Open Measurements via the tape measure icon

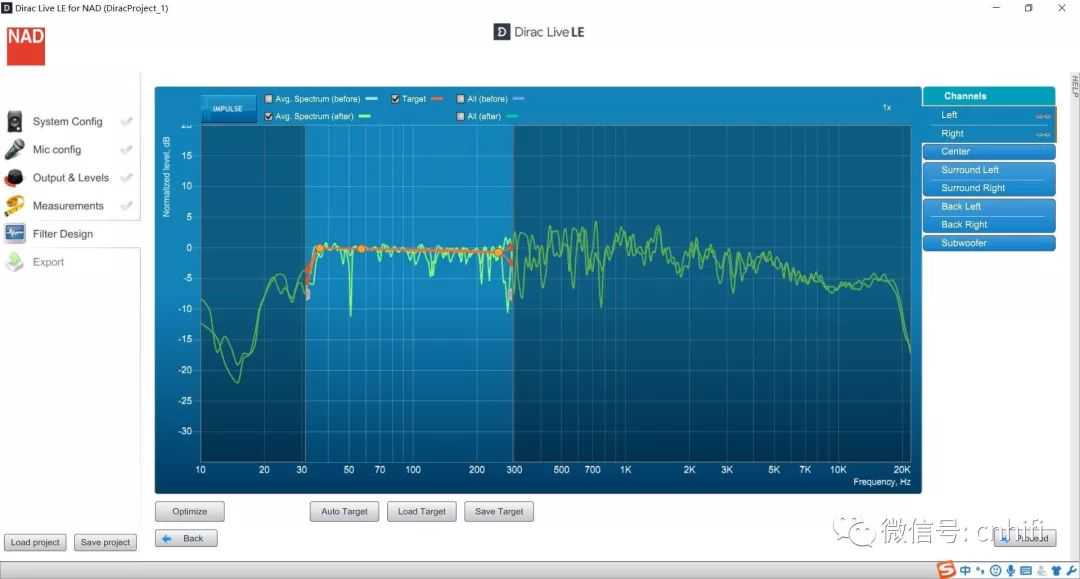[x=15, y=206]
